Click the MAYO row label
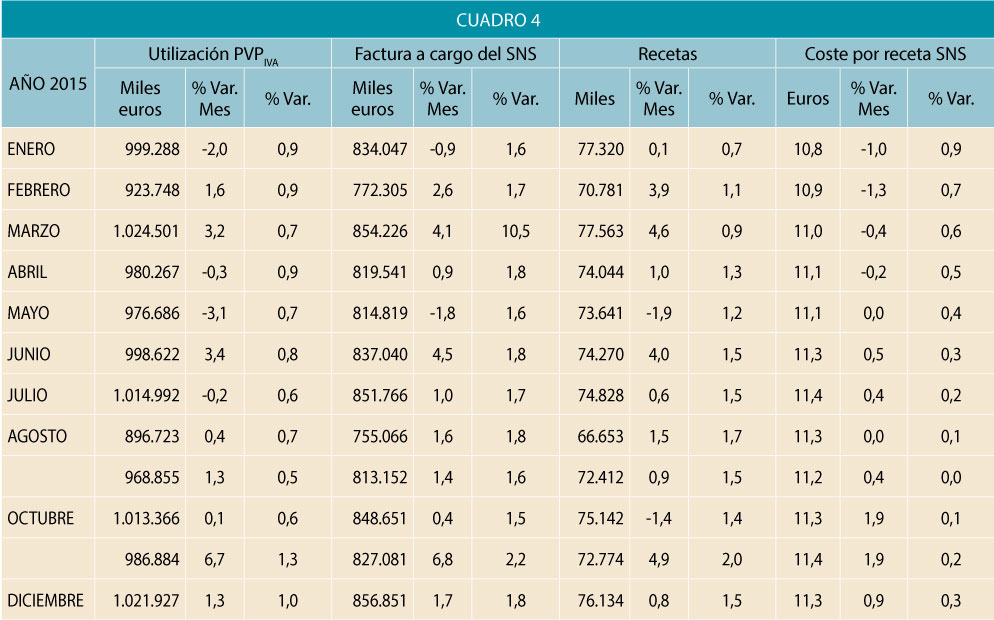 tap(28, 313)
